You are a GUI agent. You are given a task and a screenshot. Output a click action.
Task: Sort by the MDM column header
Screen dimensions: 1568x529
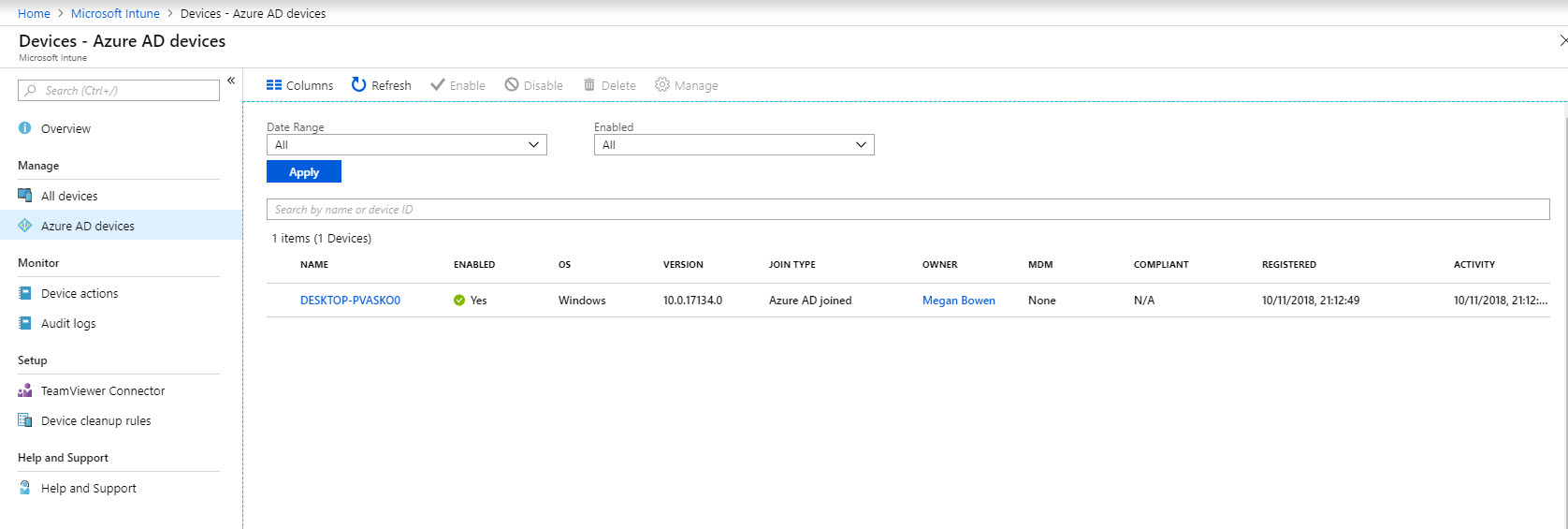coord(1040,265)
